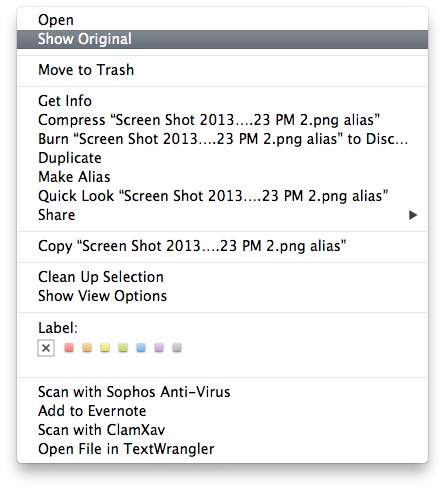Expand the Share submenu arrow

pyautogui.click(x=413, y=215)
